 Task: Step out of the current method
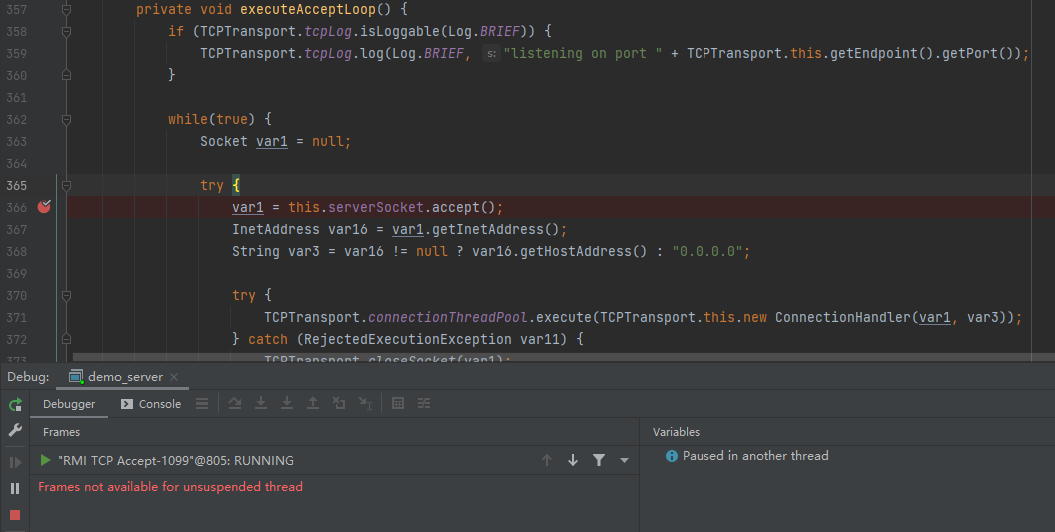(313, 404)
